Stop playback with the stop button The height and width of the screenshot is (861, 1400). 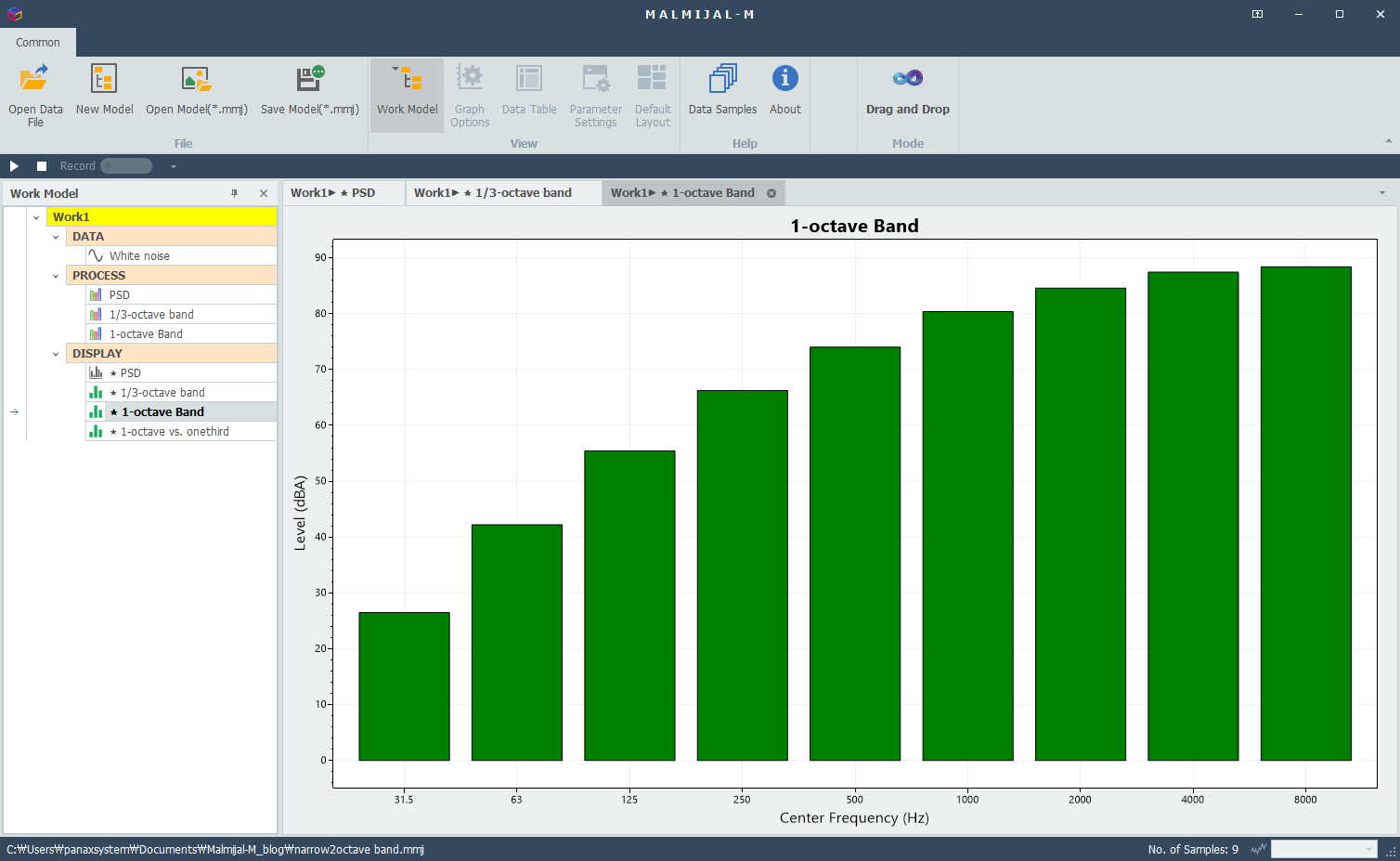(42, 166)
